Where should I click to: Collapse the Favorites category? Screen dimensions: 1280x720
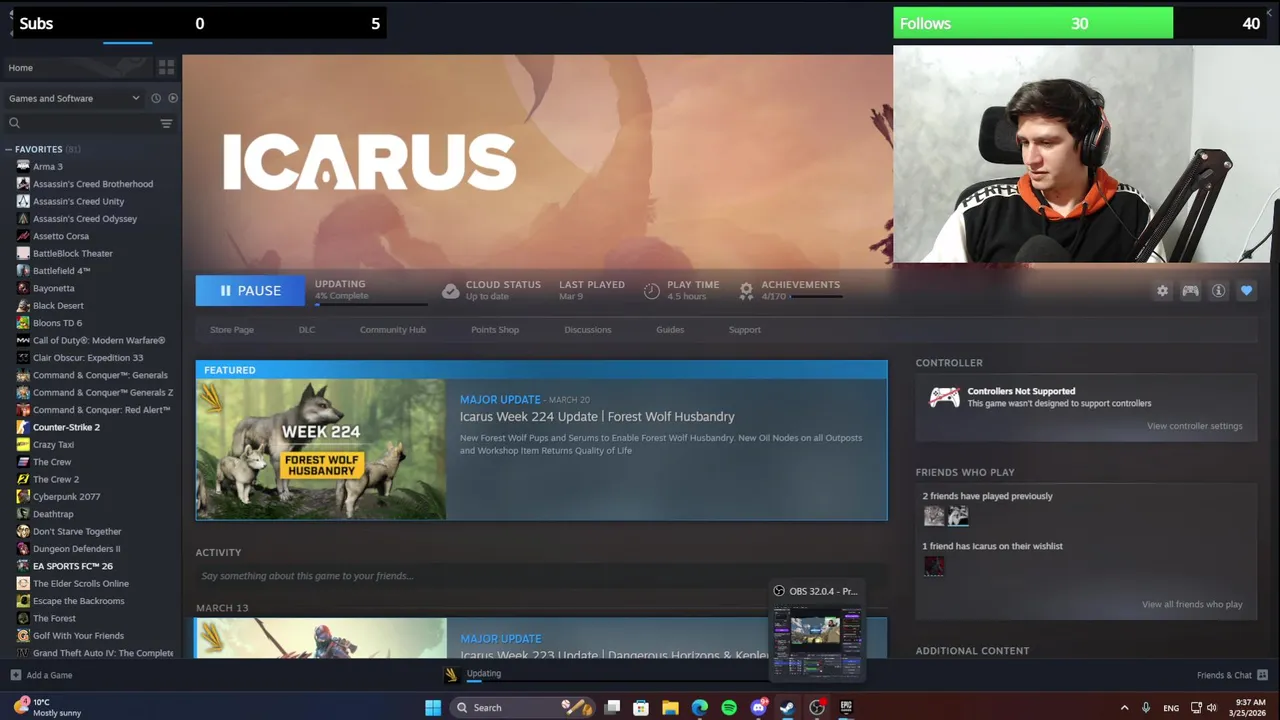pos(9,149)
